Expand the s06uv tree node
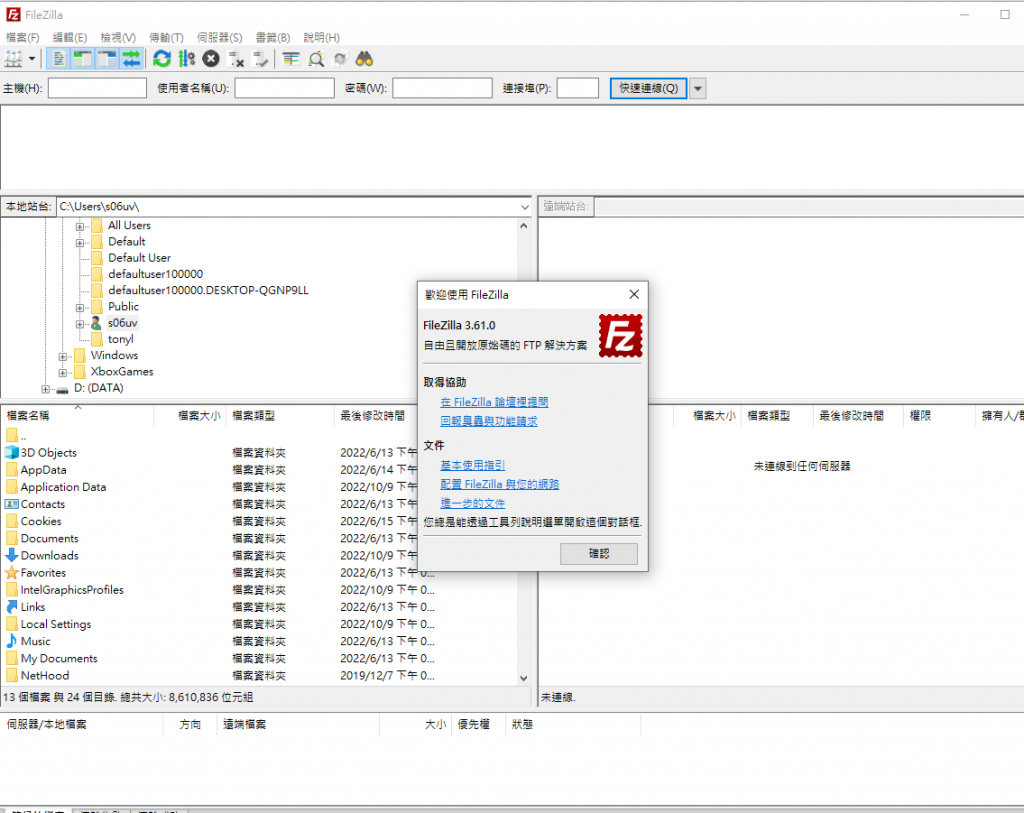The width and height of the screenshot is (1024, 813). (80, 324)
